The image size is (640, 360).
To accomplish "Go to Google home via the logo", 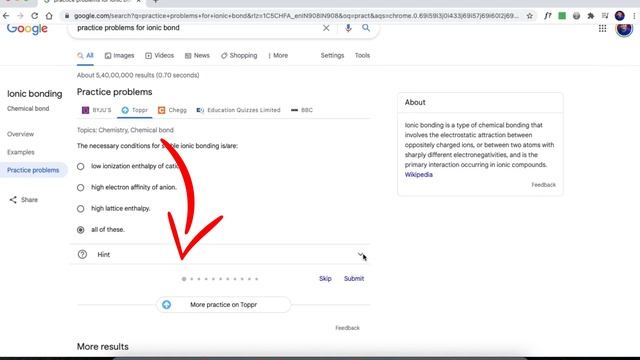I will [27, 29].
